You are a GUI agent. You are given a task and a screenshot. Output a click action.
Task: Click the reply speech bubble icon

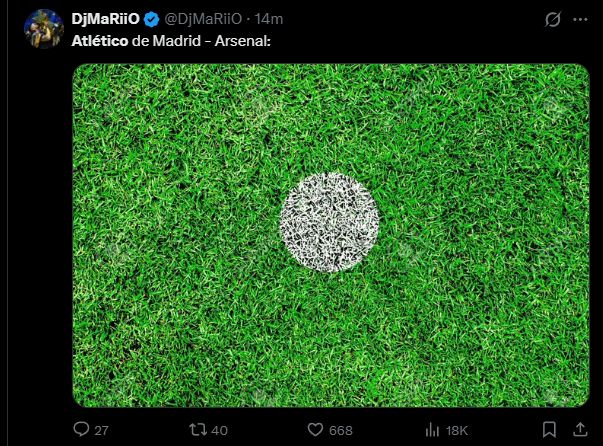[82, 429]
